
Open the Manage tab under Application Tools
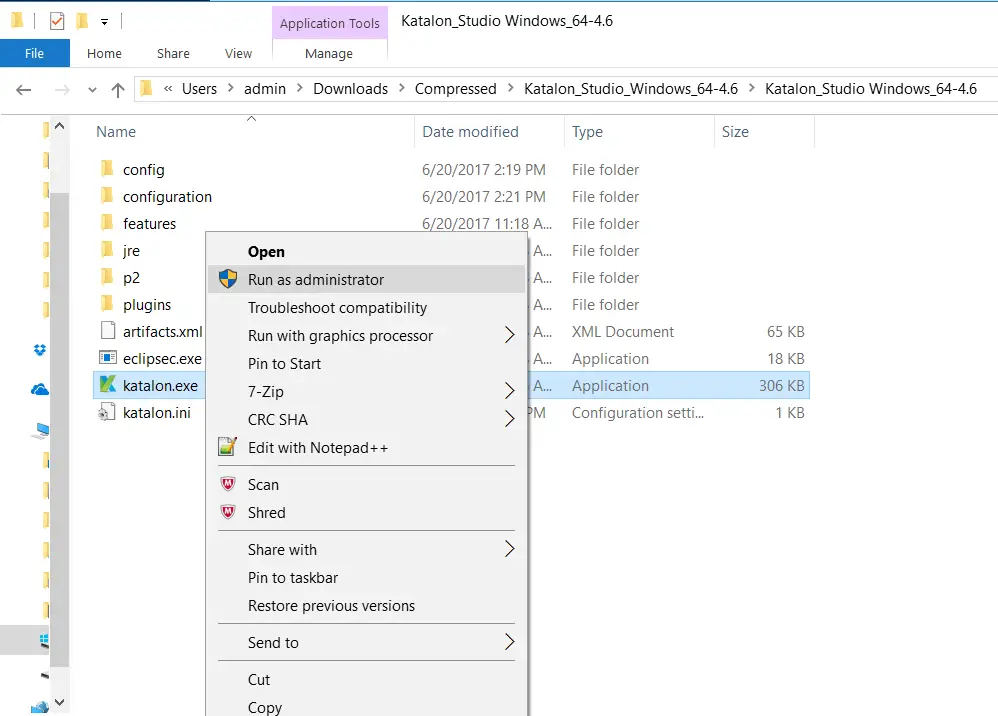(329, 53)
